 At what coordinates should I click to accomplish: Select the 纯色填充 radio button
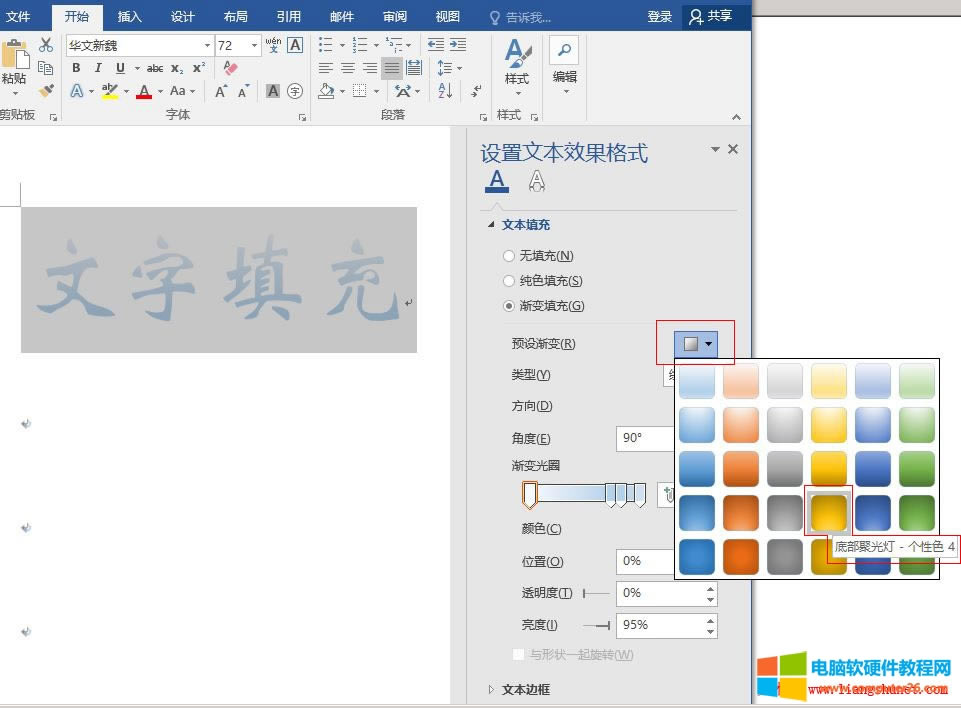coord(509,280)
